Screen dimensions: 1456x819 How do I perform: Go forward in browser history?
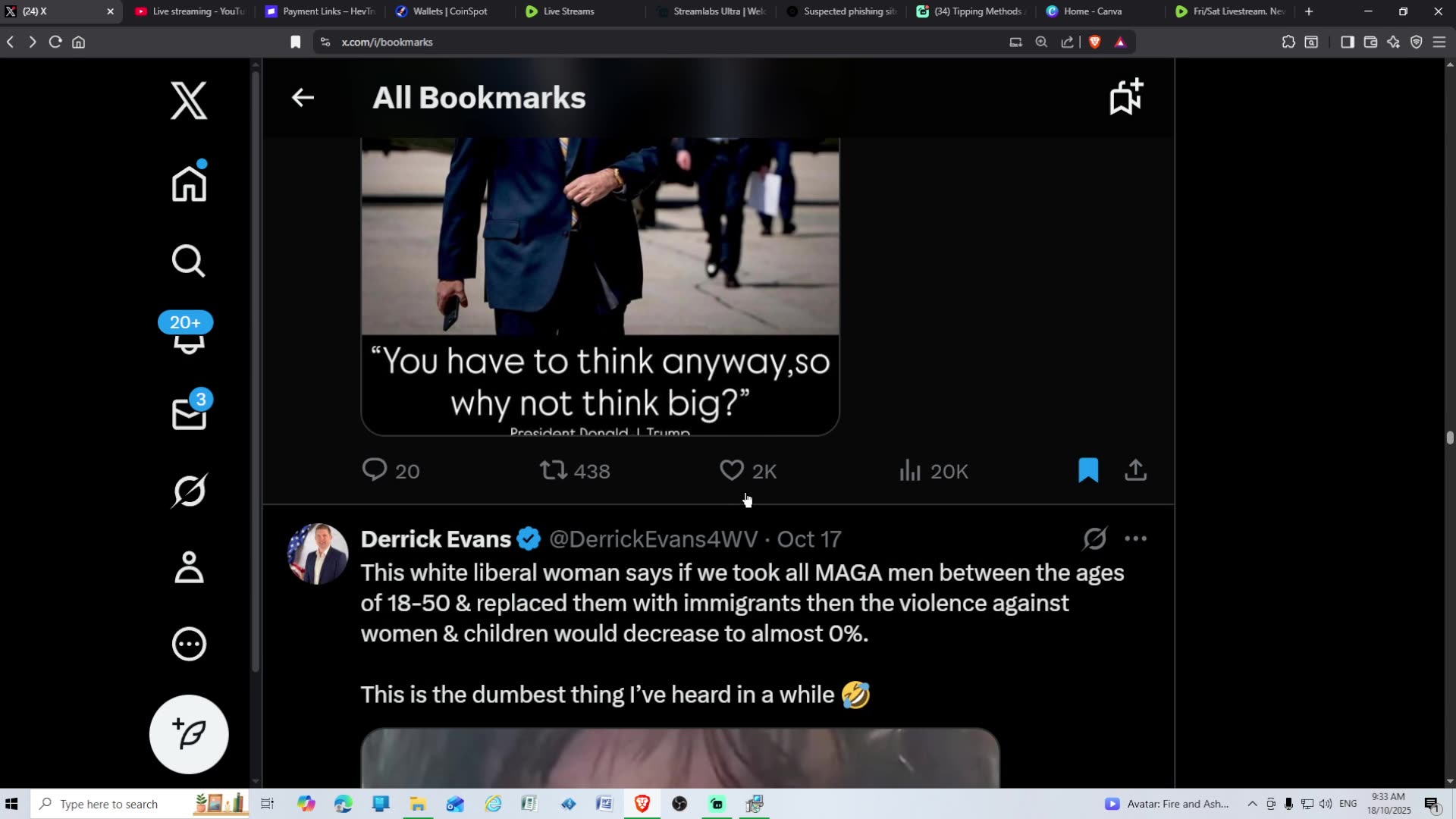coord(33,42)
